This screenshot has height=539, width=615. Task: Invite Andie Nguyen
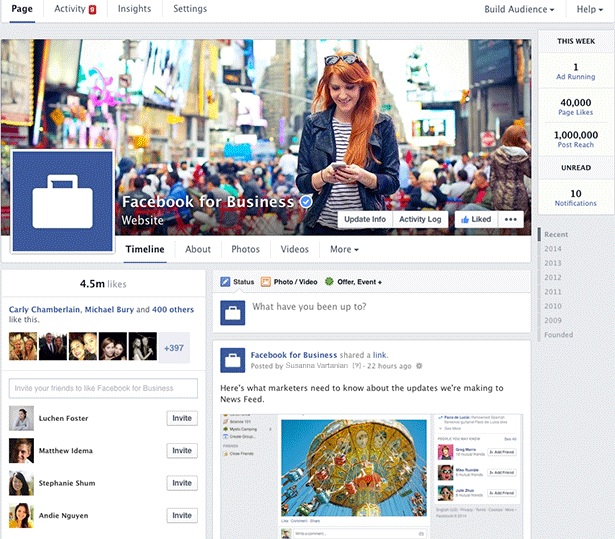coord(182,515)
